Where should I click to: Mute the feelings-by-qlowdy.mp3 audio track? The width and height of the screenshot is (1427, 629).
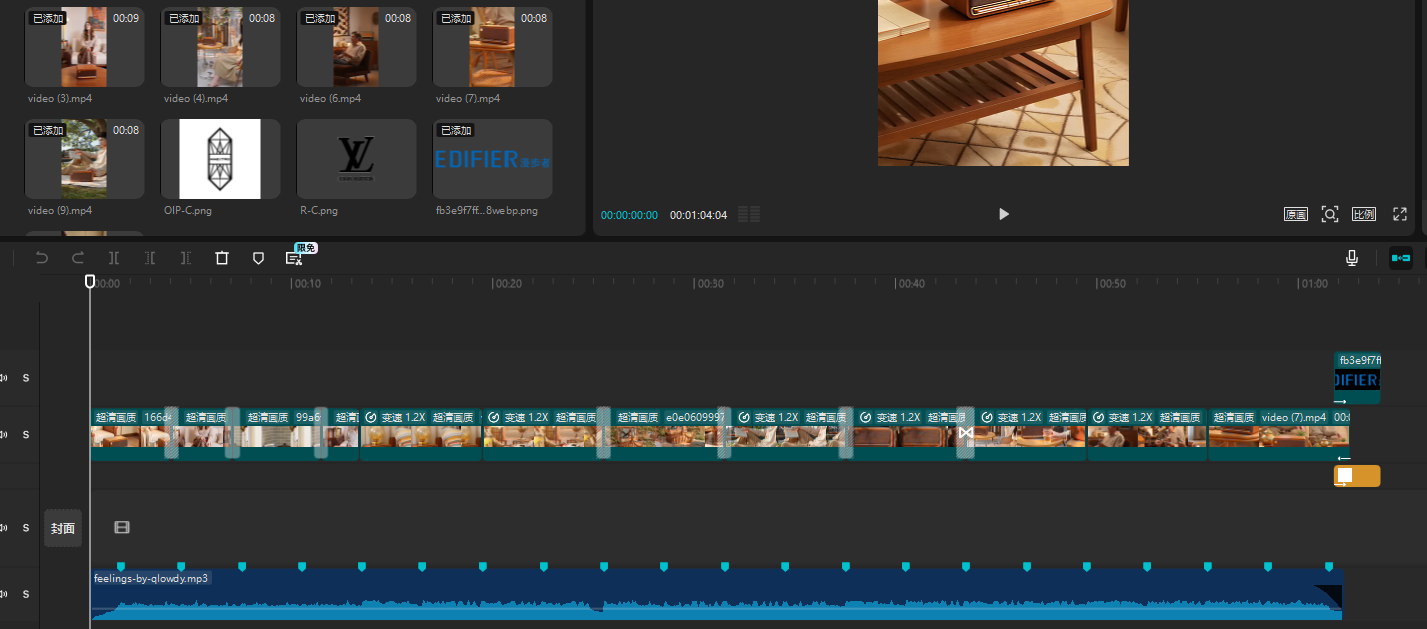[x=4, y=594]
